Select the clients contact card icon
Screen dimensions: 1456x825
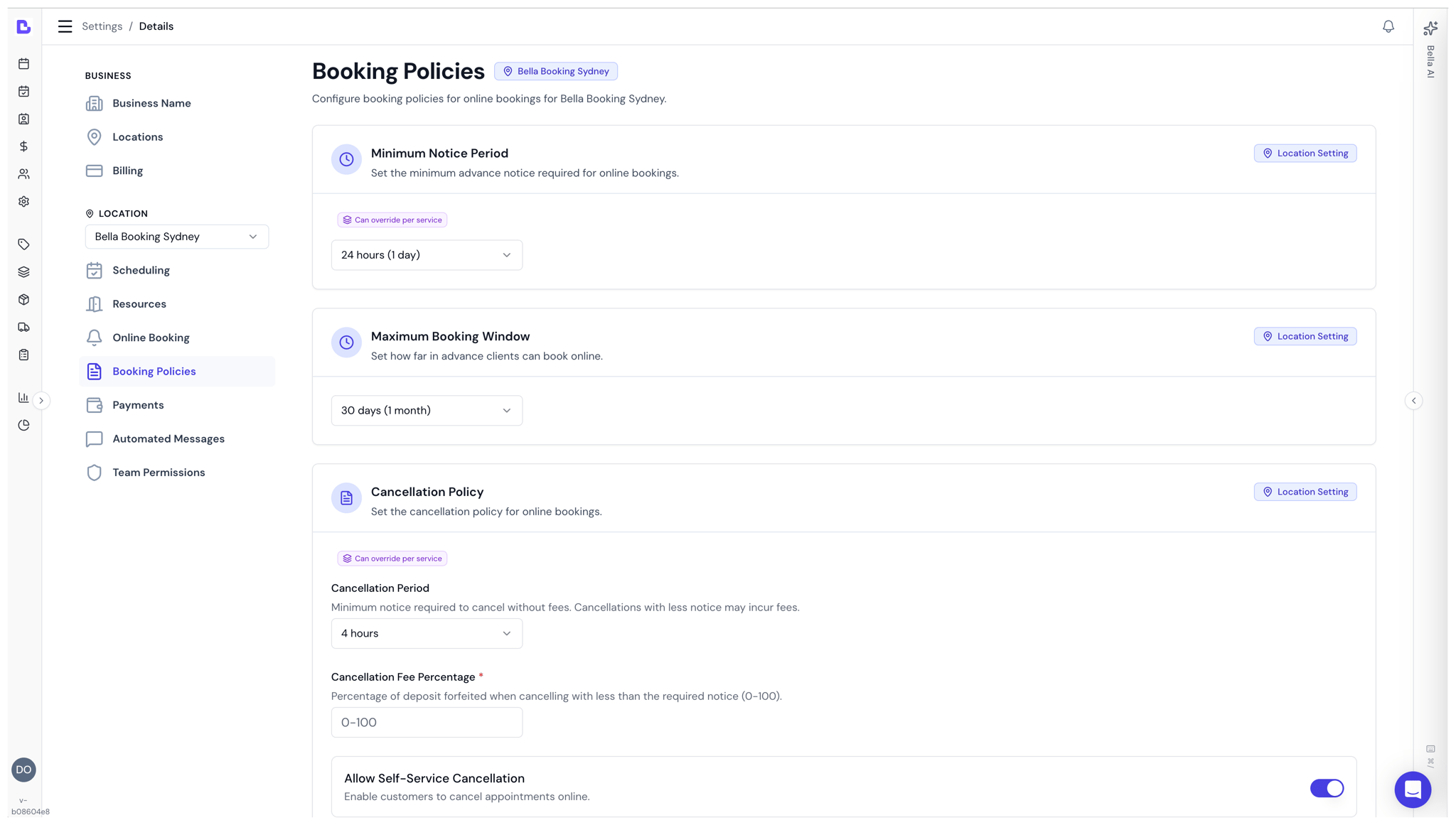pyautogui.click(x=23, y=119)
